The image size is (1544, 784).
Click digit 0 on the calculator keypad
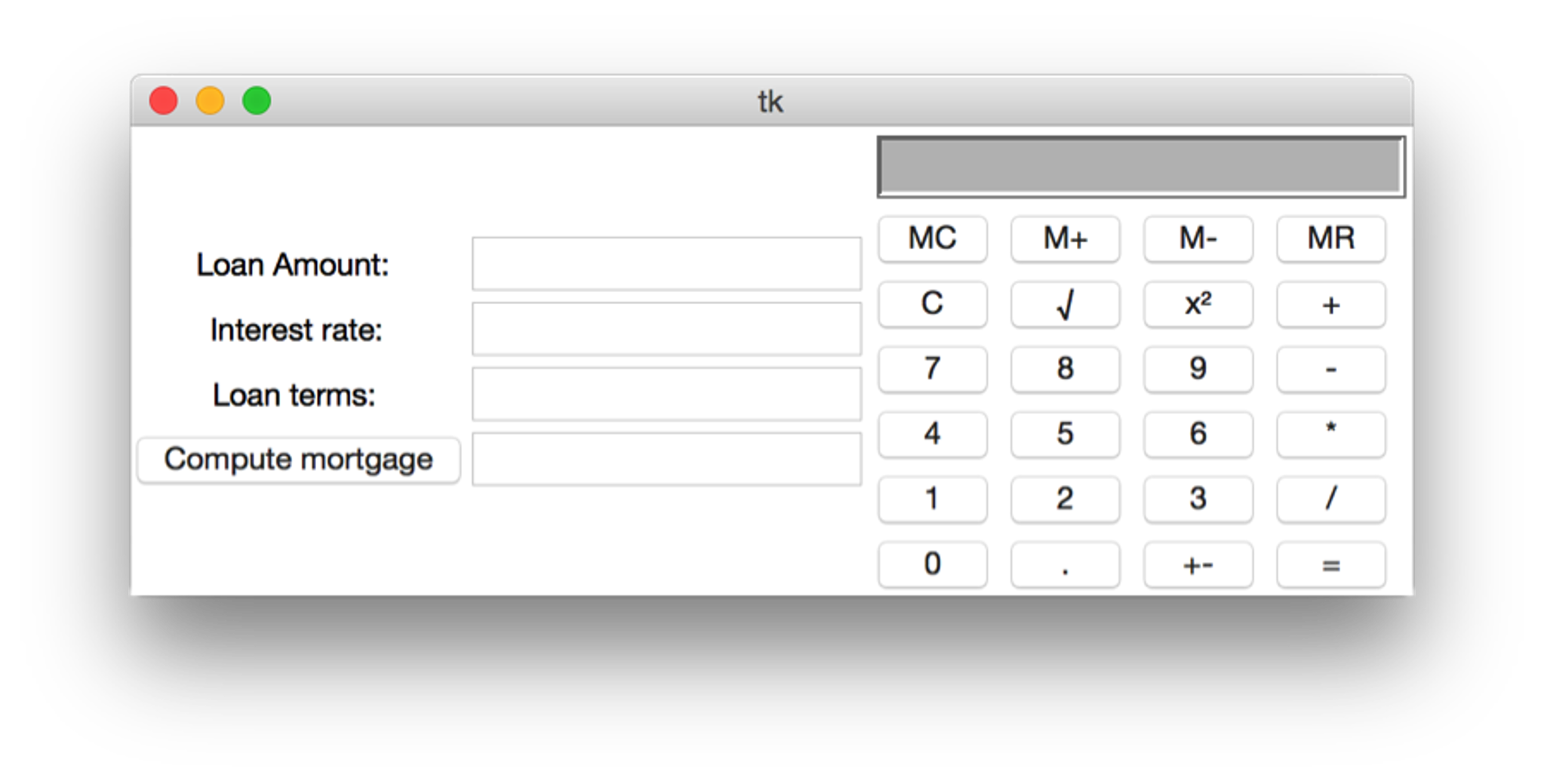[933, 564]
